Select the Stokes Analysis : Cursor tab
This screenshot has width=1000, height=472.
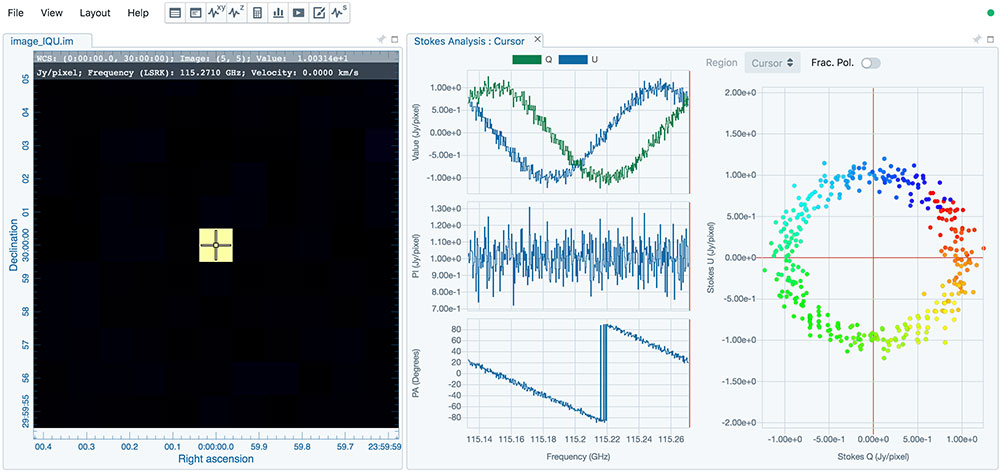pyautogui.click(x=470, y=40)
